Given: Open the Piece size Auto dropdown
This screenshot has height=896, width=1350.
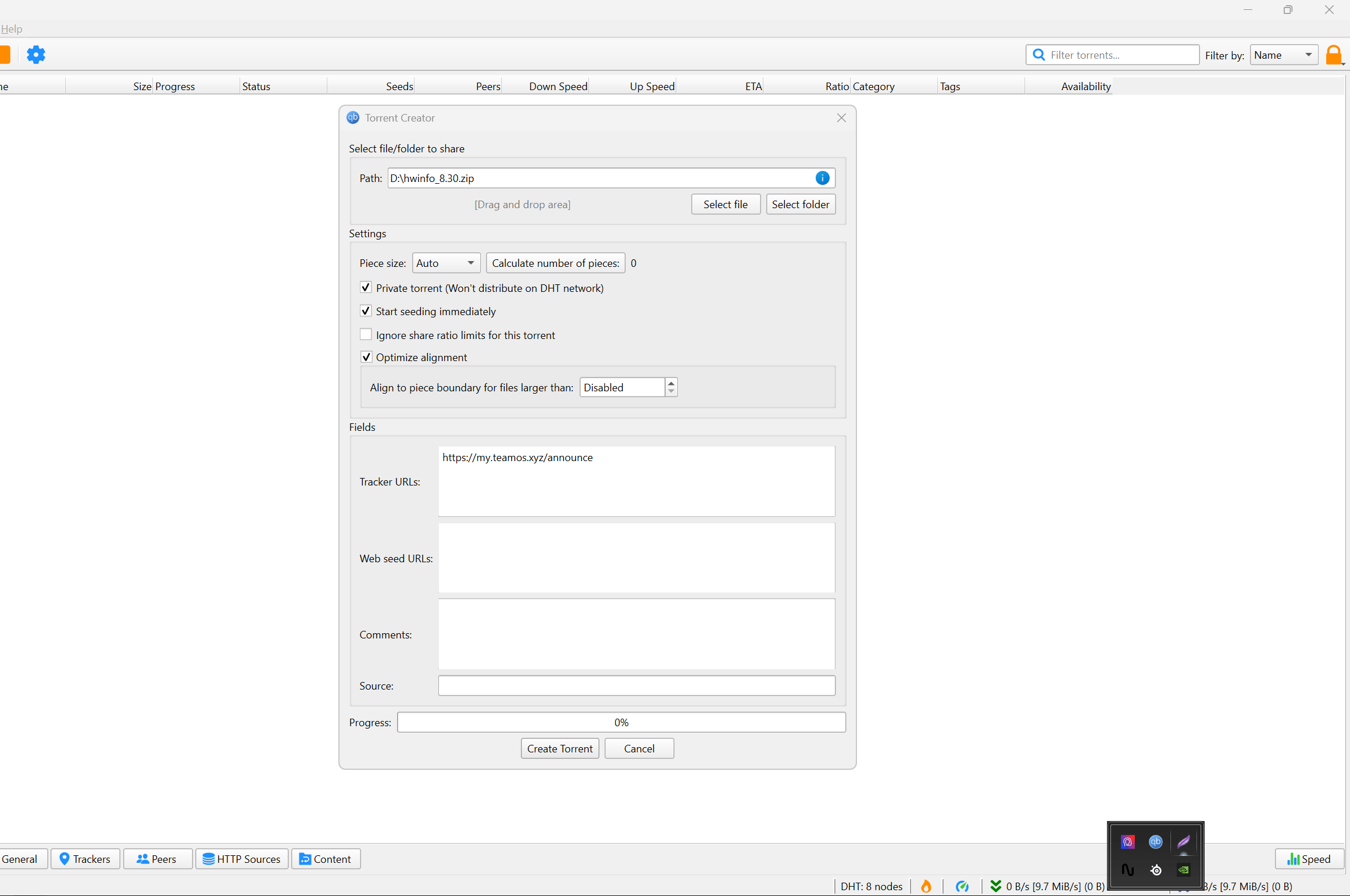Looking at the screenshot, I should tap(446, 263).
